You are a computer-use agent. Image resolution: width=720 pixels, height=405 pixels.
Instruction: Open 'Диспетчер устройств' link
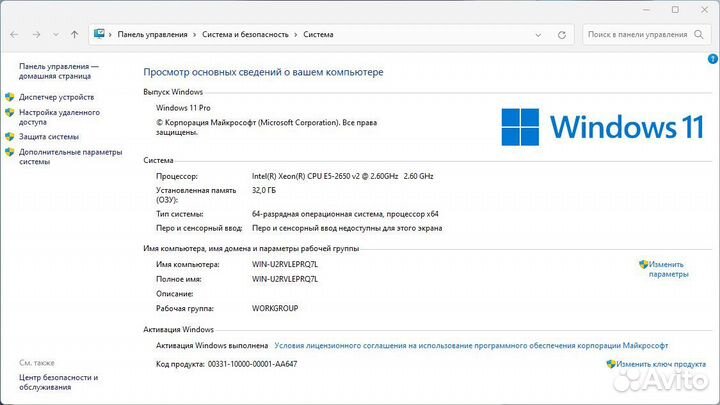click(x=56, y=97)
